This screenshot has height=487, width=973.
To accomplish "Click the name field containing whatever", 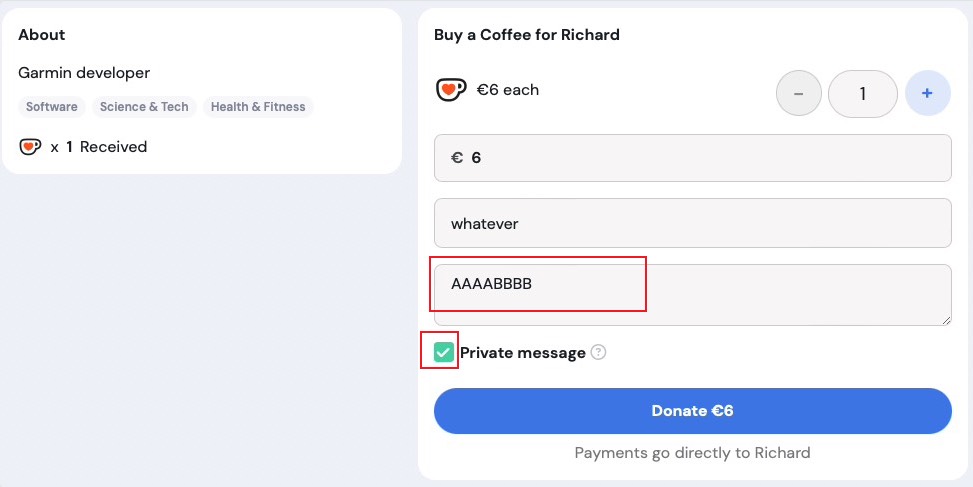I will (693, 223).
